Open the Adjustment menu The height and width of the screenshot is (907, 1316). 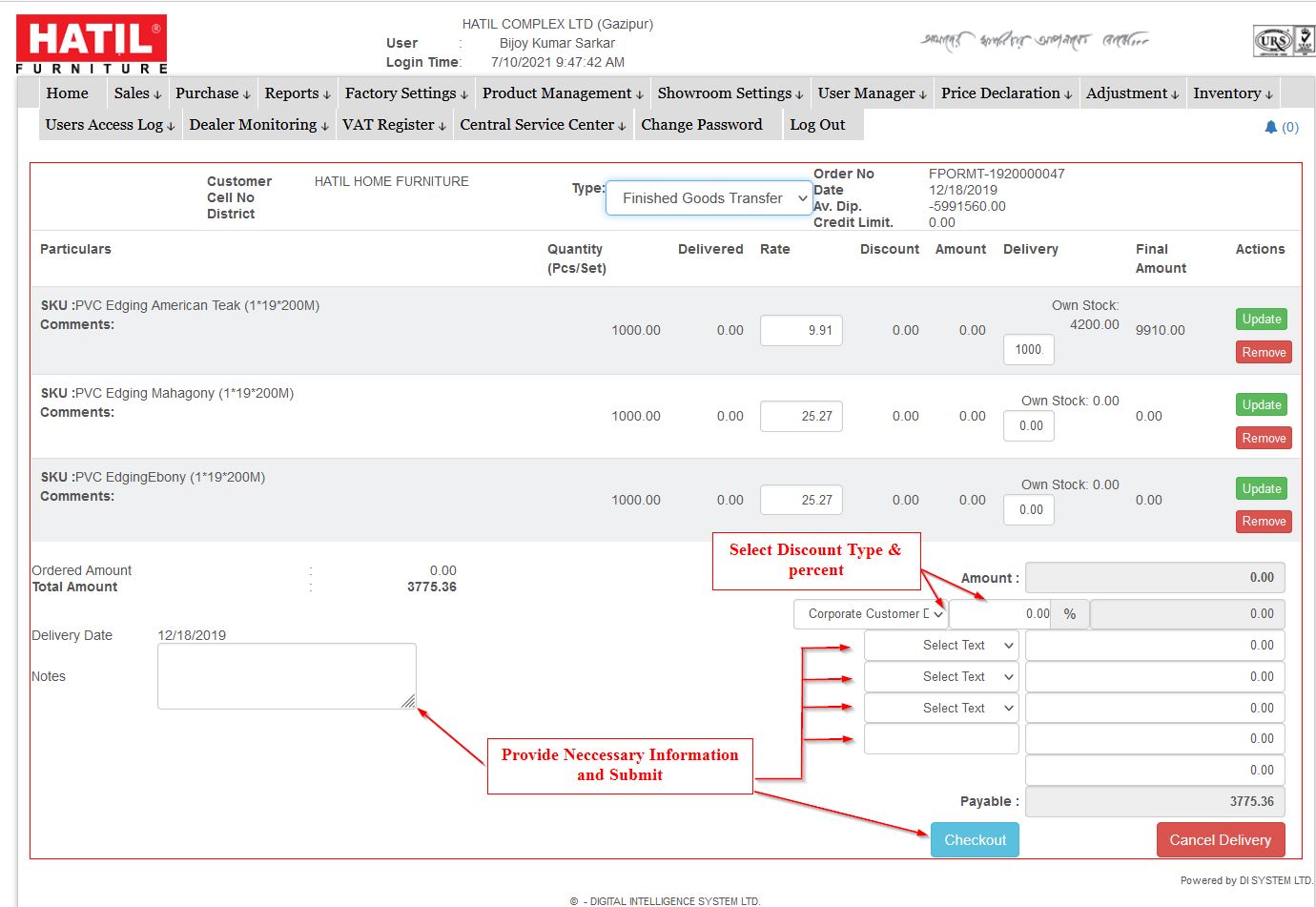click(x=1132, y=93)
